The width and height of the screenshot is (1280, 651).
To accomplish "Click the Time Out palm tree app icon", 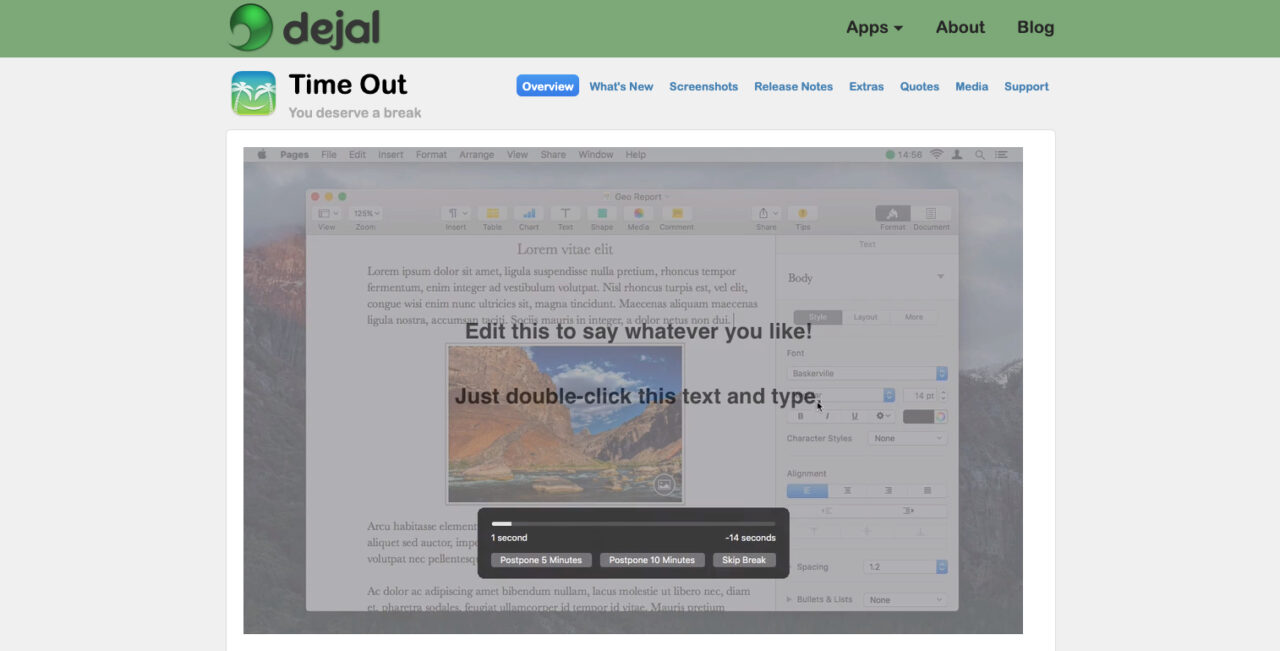I will (x=253, y=93).
